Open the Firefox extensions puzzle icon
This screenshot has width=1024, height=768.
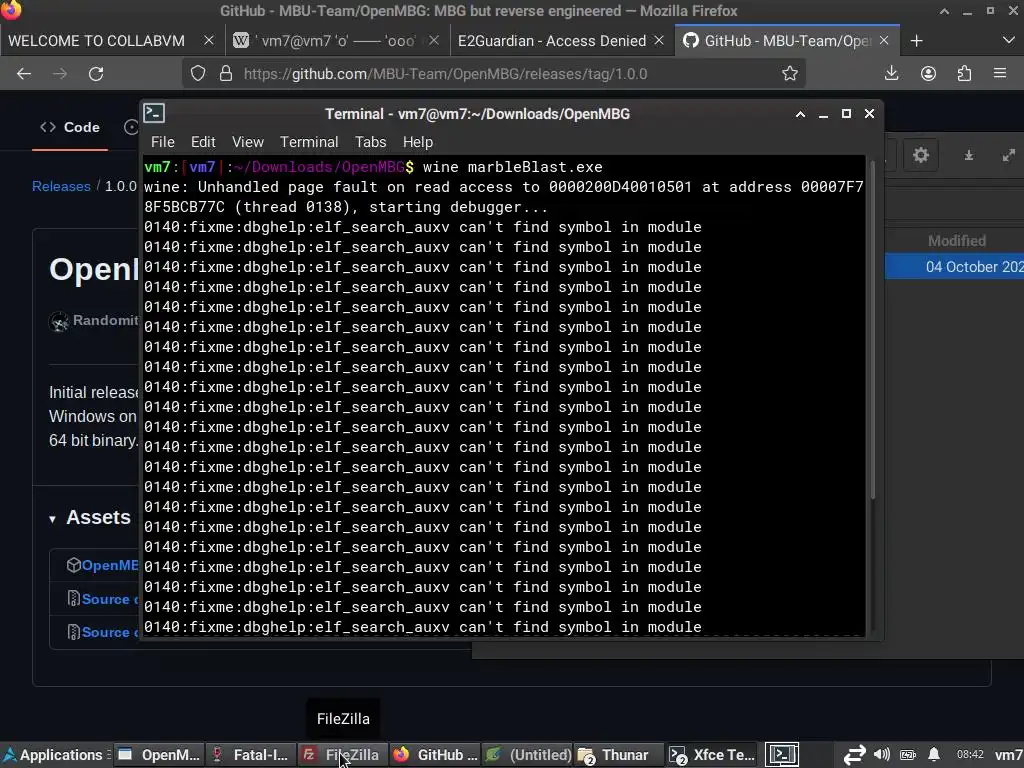pos(964,74)
